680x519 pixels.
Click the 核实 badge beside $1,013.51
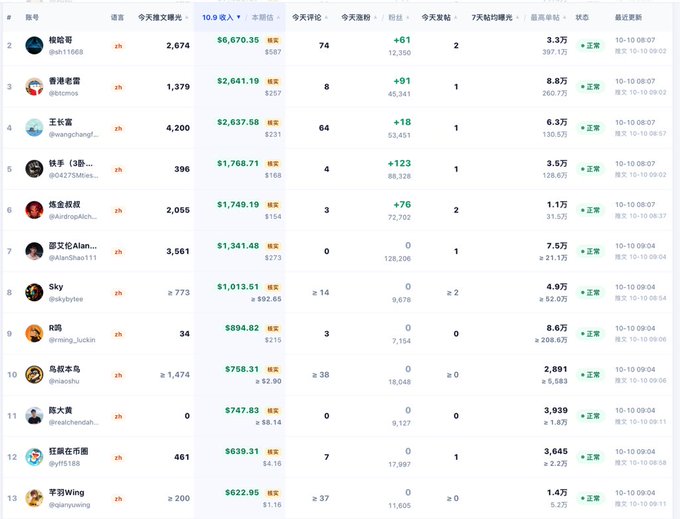point(273,287)
